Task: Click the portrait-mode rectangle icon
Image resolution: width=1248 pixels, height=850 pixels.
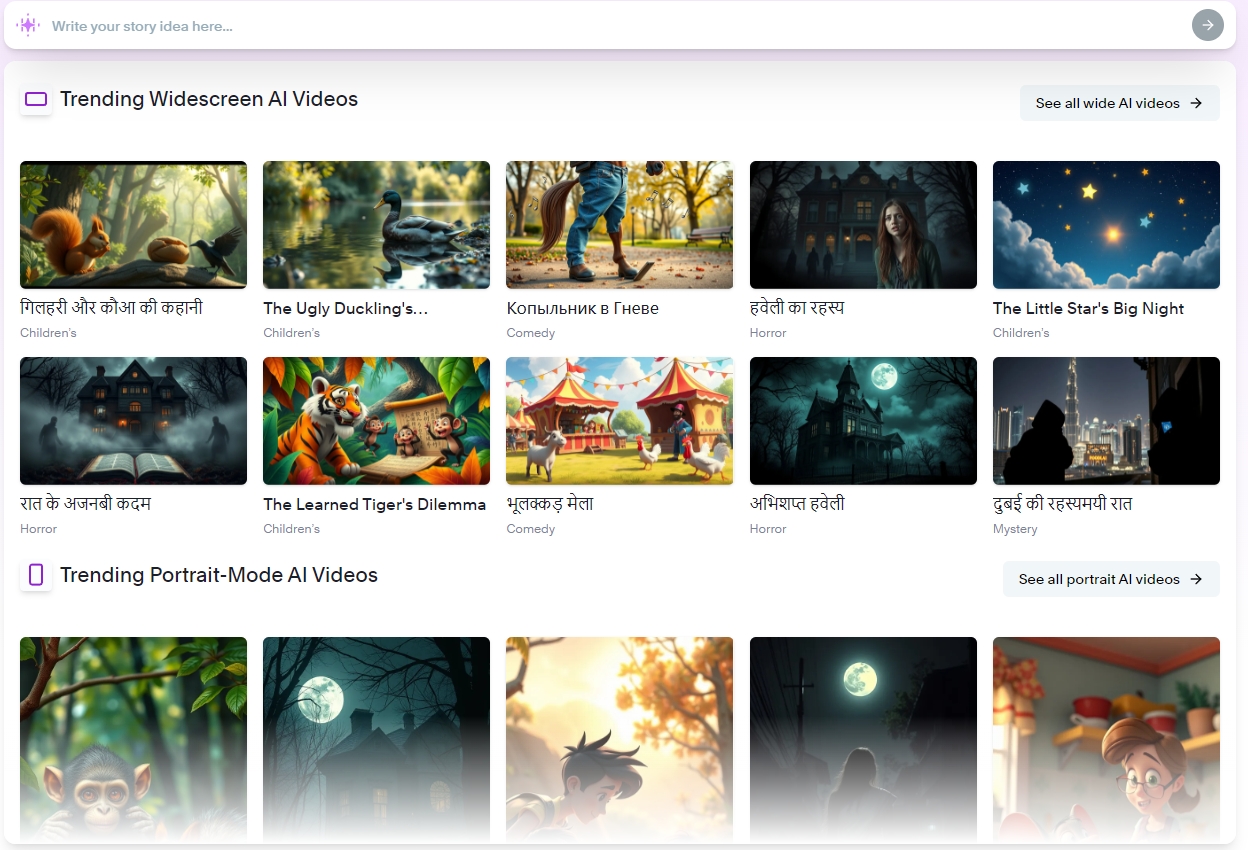Action: 36,575
